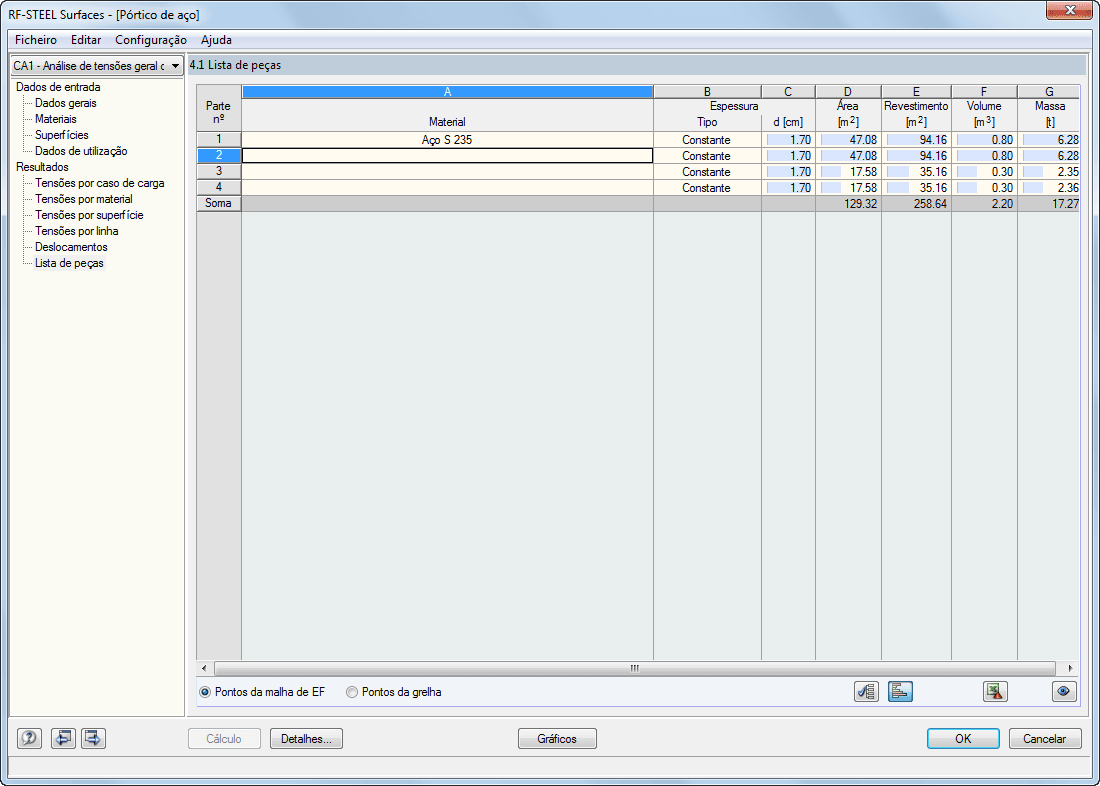
Task: Open the Editar menu
Action: 86,40
